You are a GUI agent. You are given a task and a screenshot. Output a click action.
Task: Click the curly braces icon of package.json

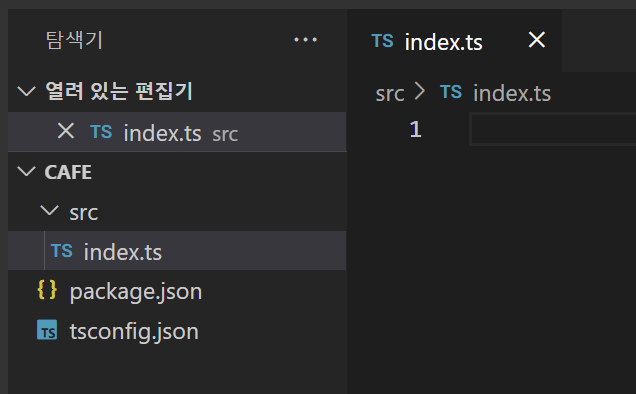pyautogui.click(x=47, y=290)
